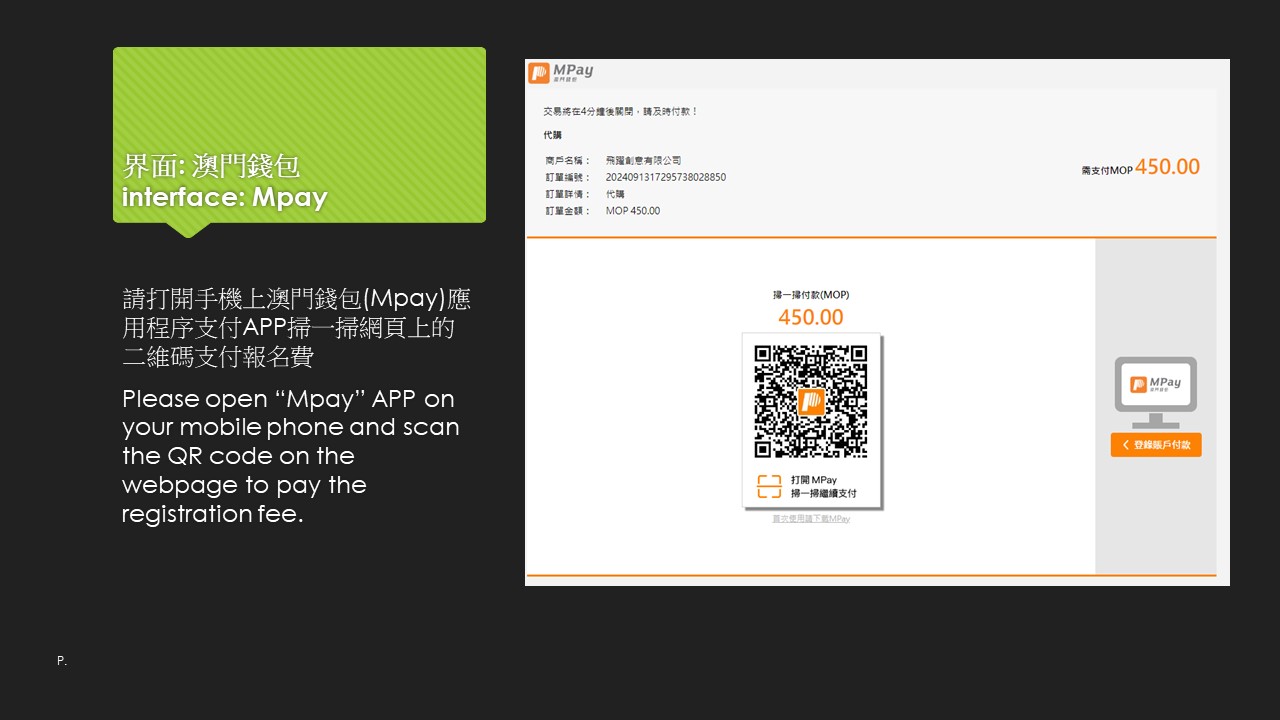The image size is (1280, 720).
Task: Click the orange 450.00 total at top right
Action: 1167,167
